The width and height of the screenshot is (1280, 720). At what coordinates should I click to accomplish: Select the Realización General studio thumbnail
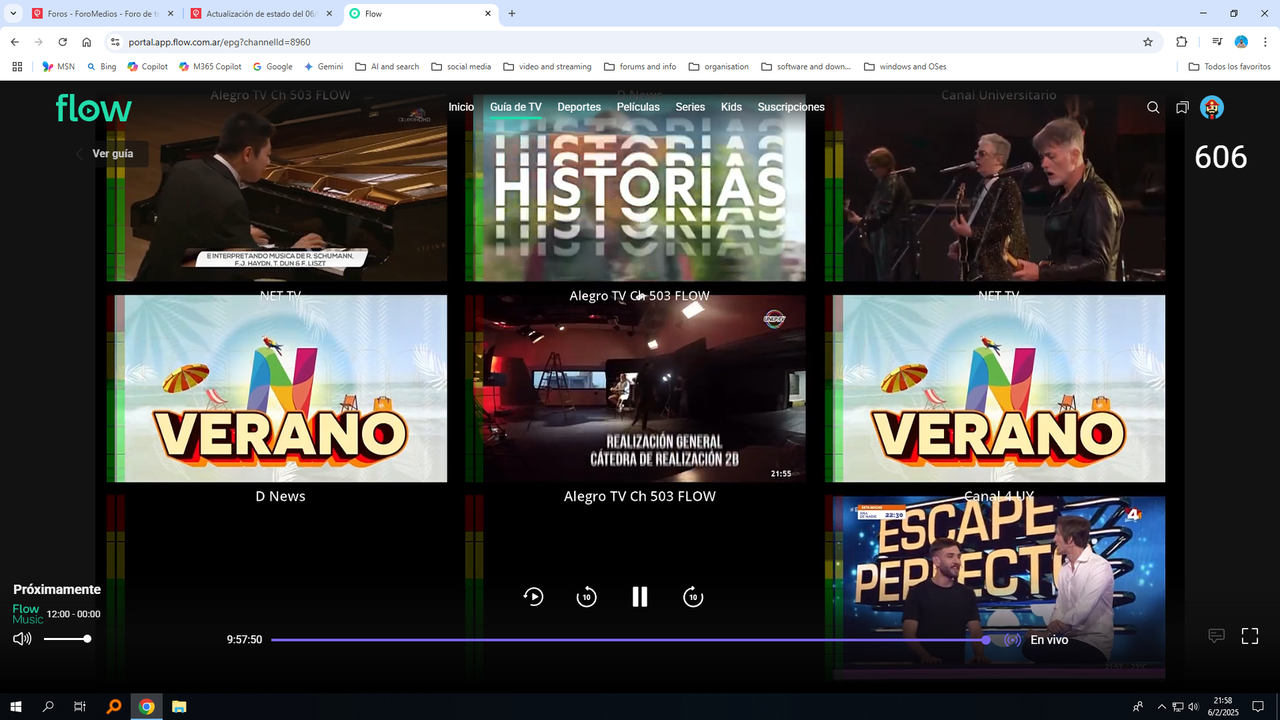click(635, 388)
